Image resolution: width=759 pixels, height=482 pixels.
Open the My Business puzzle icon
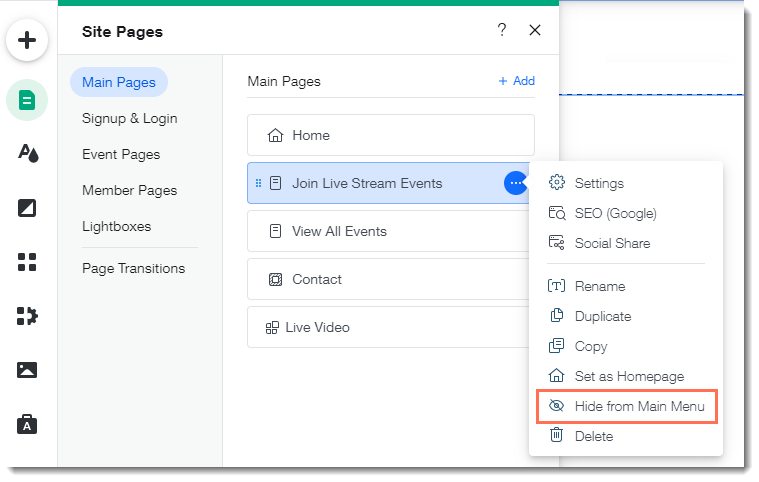tap(27, 316)
